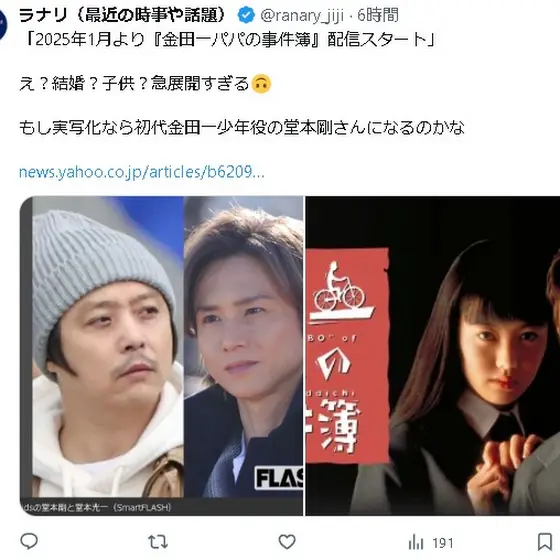The image size is (560, 560).
Task: Click the red title banner with bicycle
Action: 347,356
